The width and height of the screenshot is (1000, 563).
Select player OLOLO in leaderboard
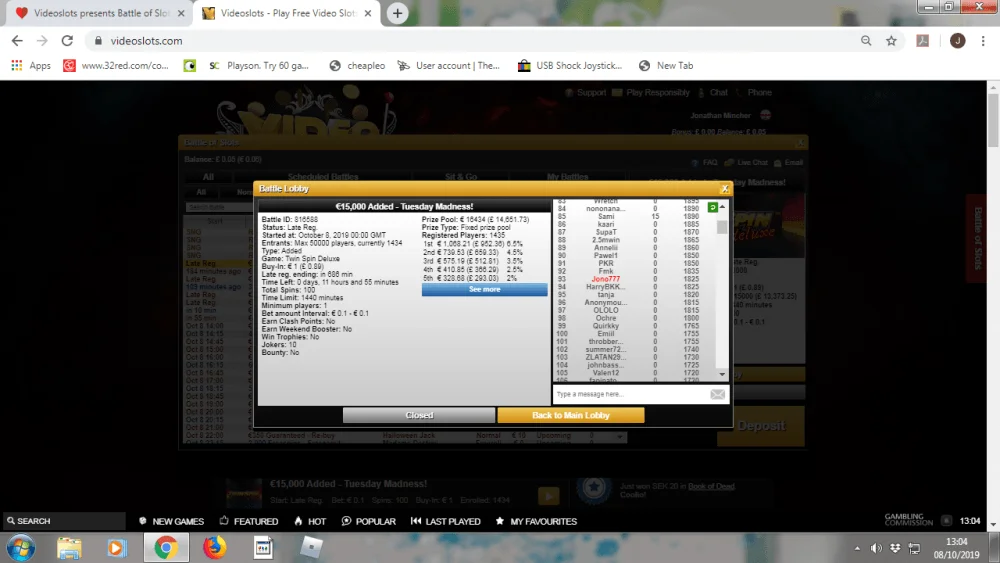(x=605, y=311)
